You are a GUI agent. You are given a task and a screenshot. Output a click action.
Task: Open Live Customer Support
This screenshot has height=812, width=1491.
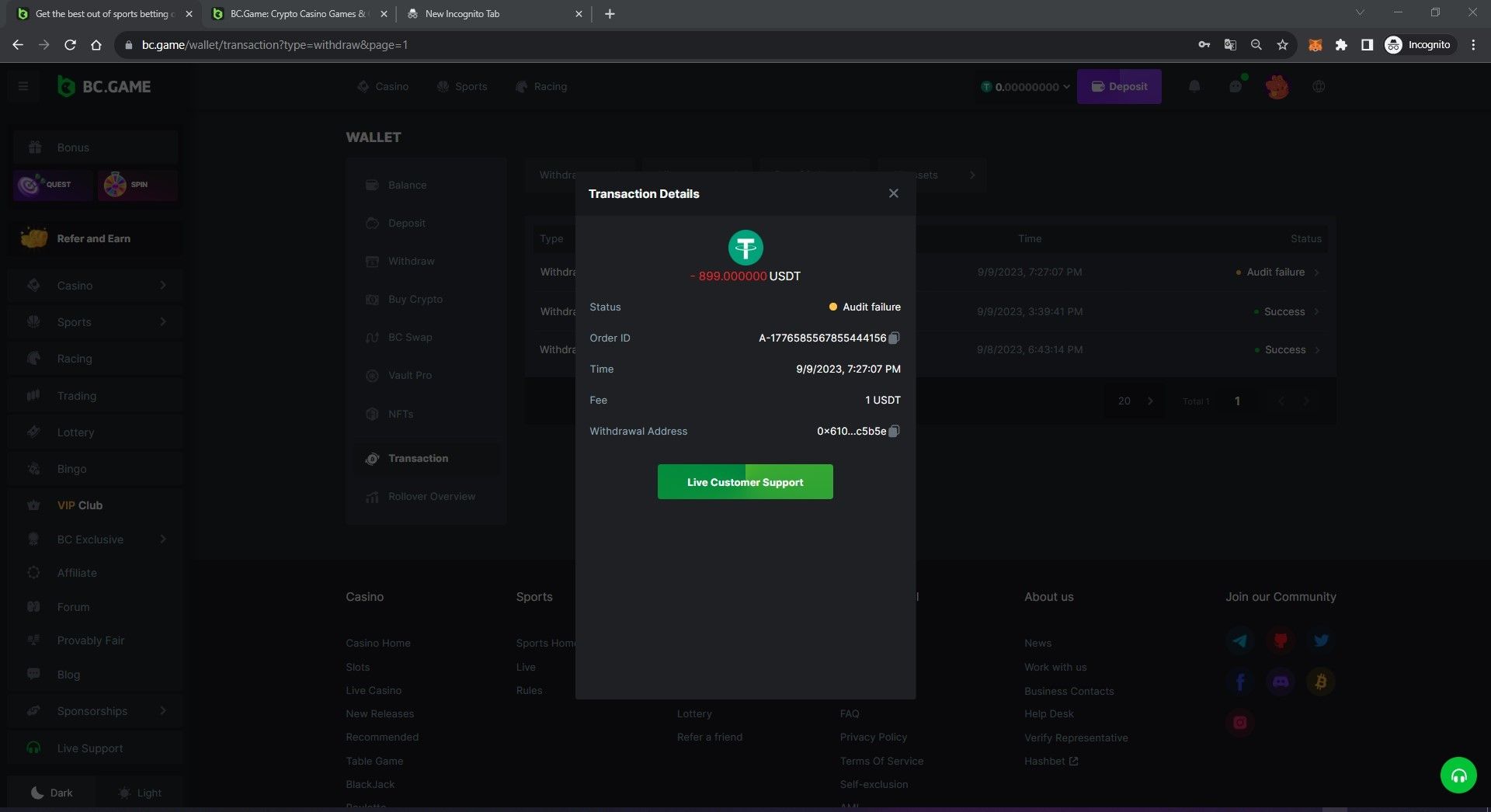[745, 481]
